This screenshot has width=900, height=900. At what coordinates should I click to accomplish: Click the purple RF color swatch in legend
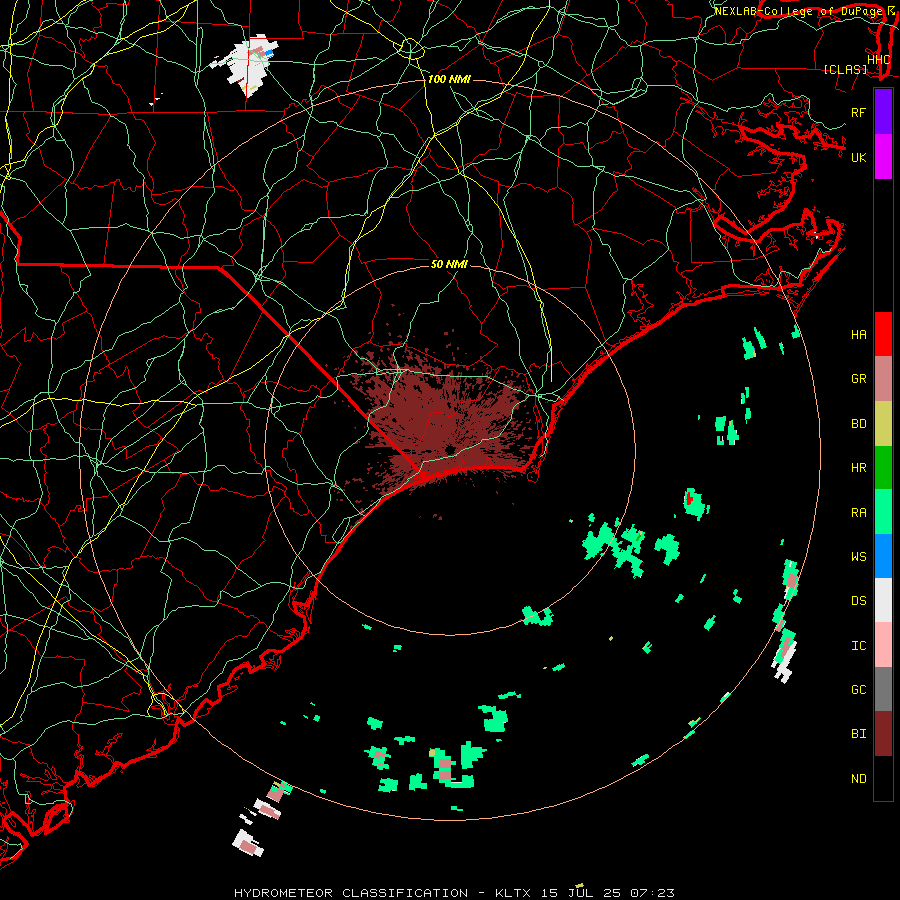click(x=883, y=112)
